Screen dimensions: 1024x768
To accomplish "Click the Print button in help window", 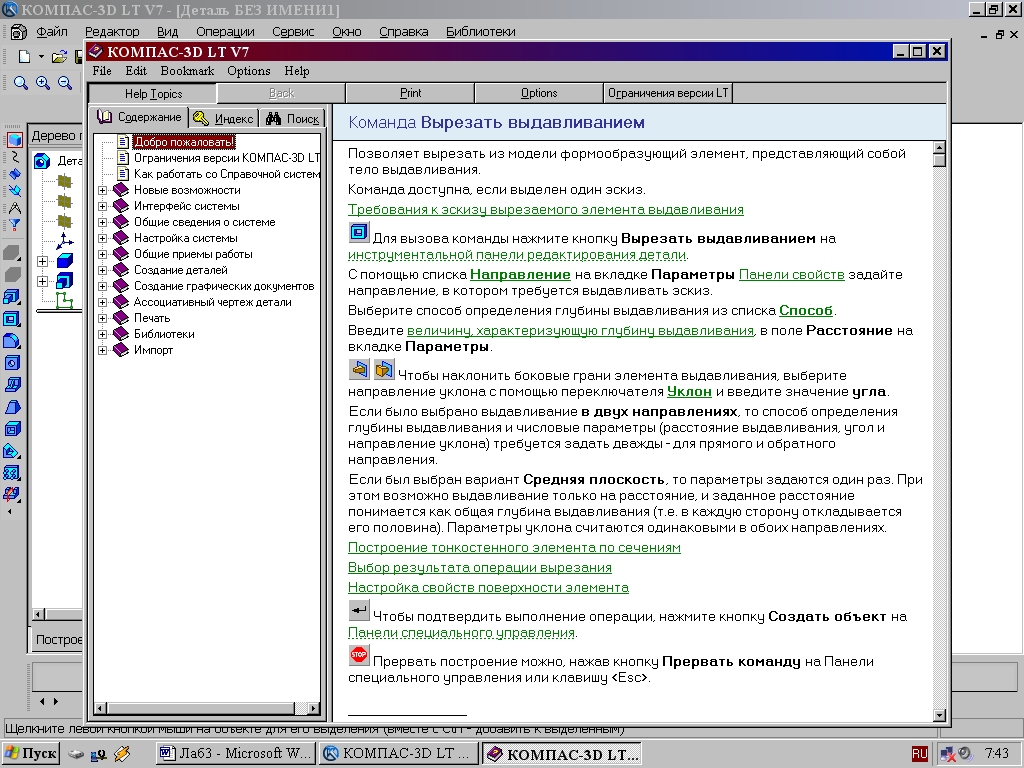I will (x=410, y=93).
